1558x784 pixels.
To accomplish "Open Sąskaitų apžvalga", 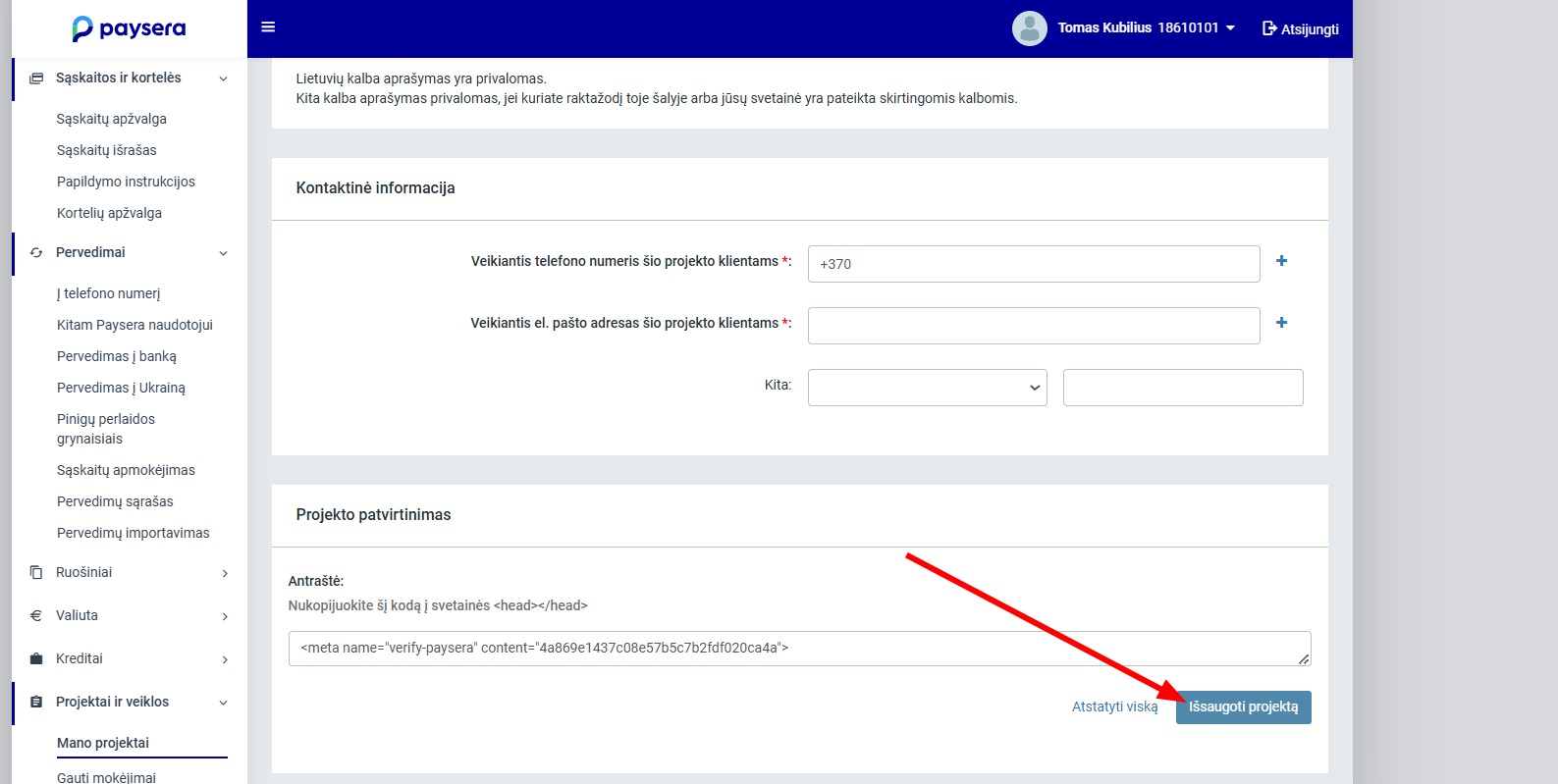I will click(x=112, y=119).
